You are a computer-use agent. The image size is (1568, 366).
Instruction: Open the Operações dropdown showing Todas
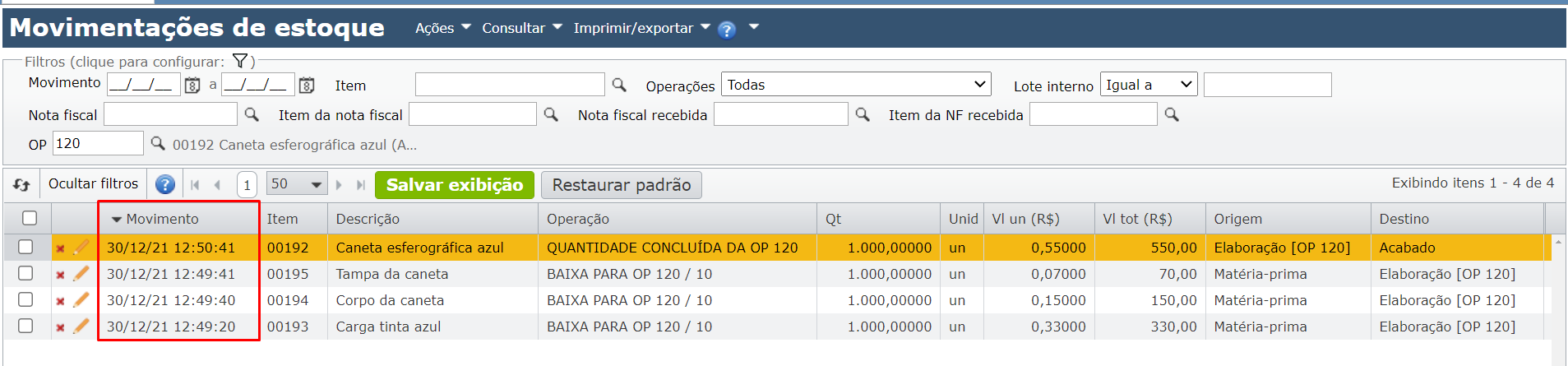pos(856,85)
